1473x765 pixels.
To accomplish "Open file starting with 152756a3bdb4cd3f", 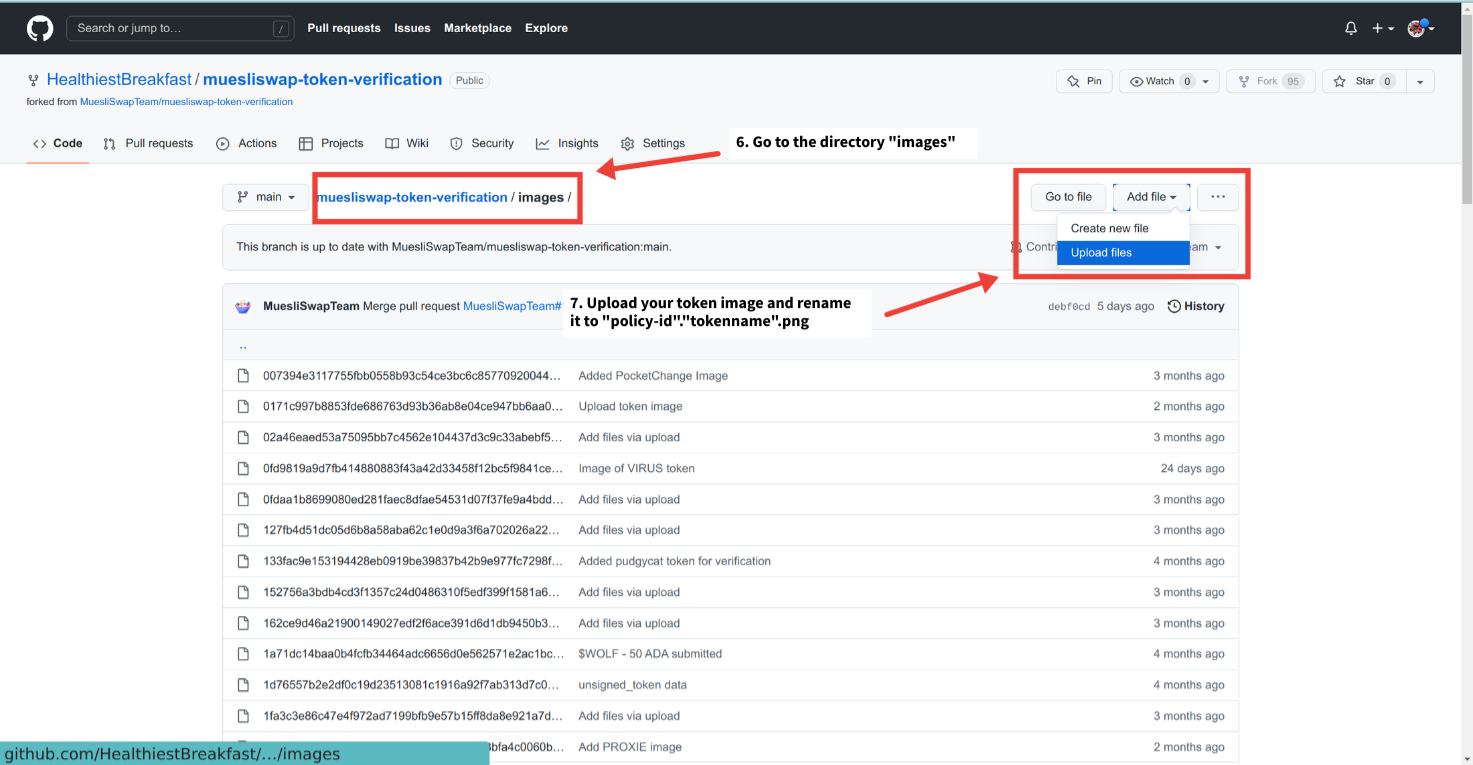I will tap(413, 593).
